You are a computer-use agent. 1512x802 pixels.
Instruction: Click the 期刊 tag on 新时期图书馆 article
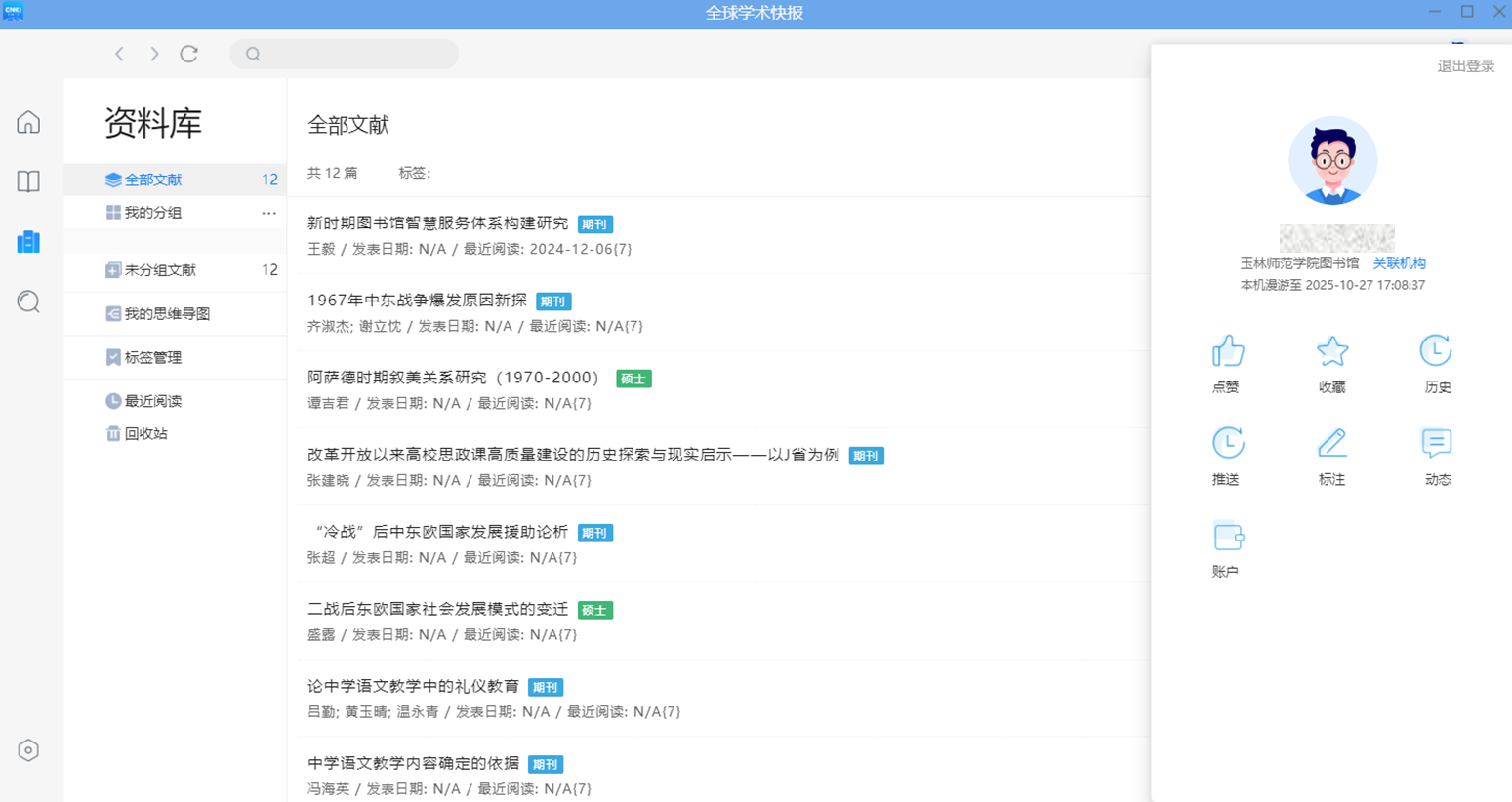click(x=595, y=224)
